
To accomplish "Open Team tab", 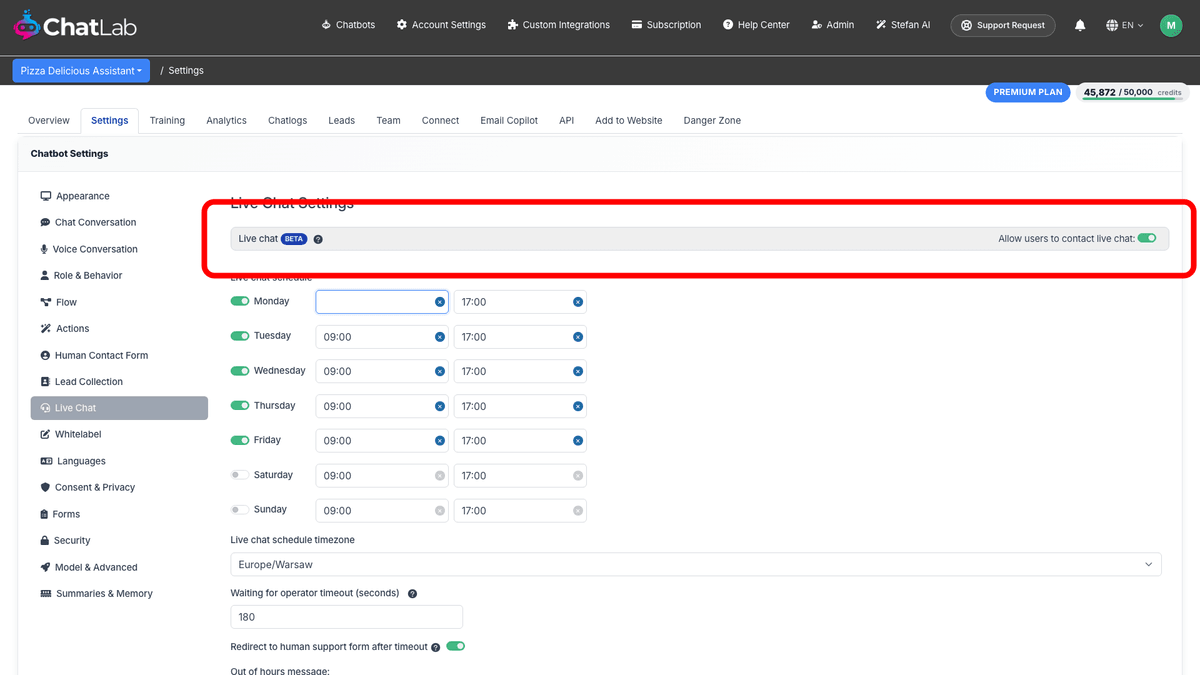I will [388, 120].
